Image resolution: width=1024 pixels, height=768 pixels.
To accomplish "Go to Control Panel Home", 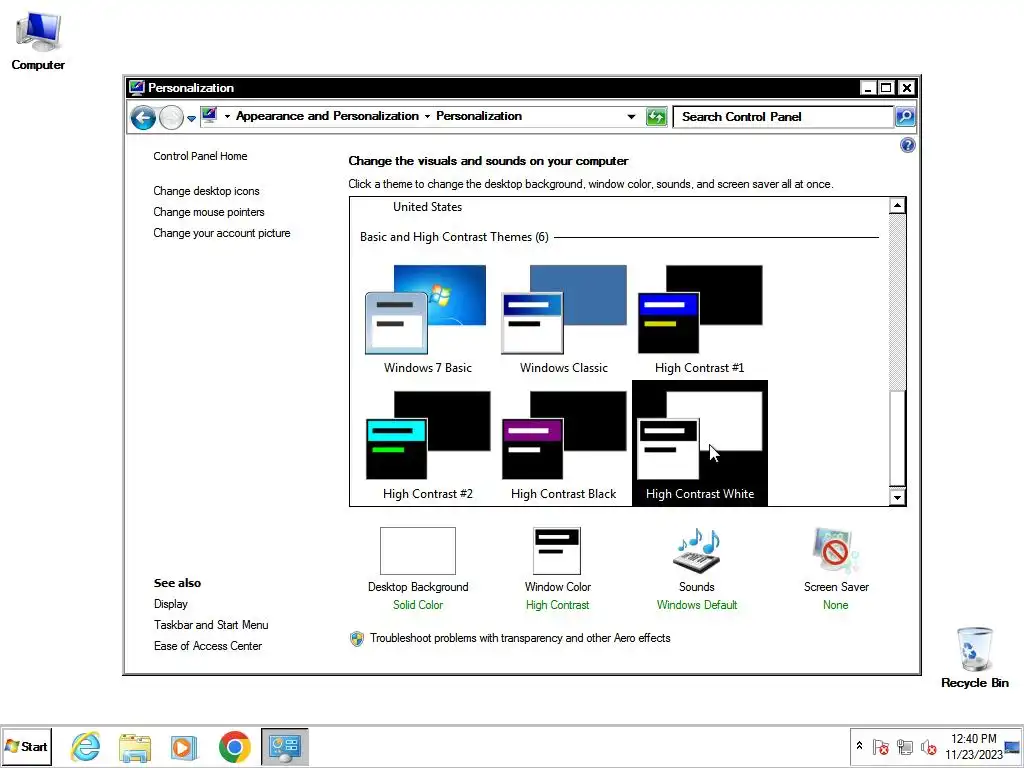I will pyautogui.click(x=200, y=156).
